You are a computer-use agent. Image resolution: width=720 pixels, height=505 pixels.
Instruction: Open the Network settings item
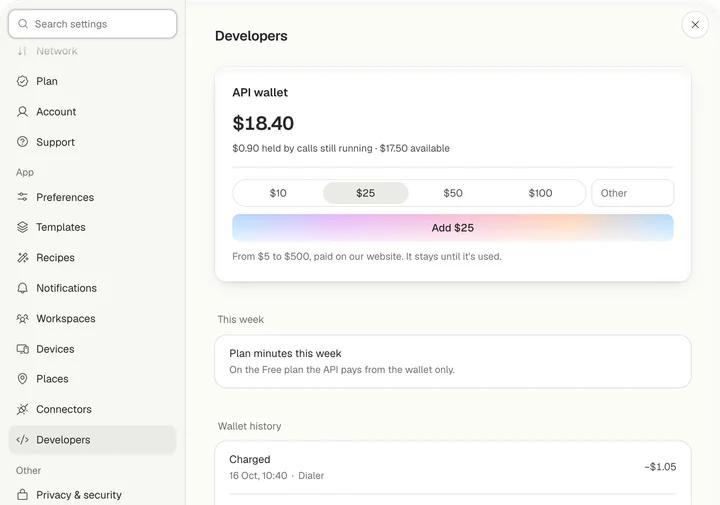(92, 51)
